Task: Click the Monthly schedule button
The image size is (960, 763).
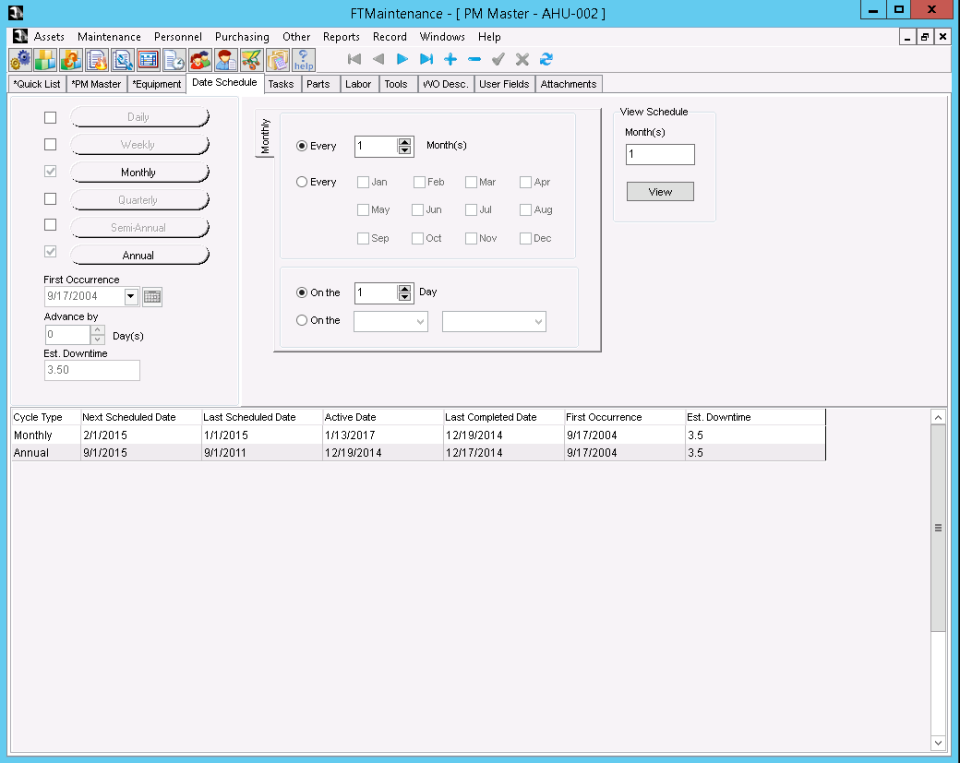Action: click(x=139, y=173)
